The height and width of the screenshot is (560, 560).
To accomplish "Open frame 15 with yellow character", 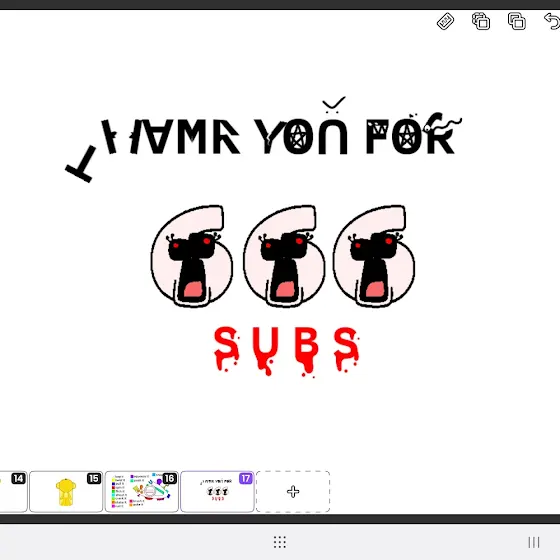I will click(66, 491).
